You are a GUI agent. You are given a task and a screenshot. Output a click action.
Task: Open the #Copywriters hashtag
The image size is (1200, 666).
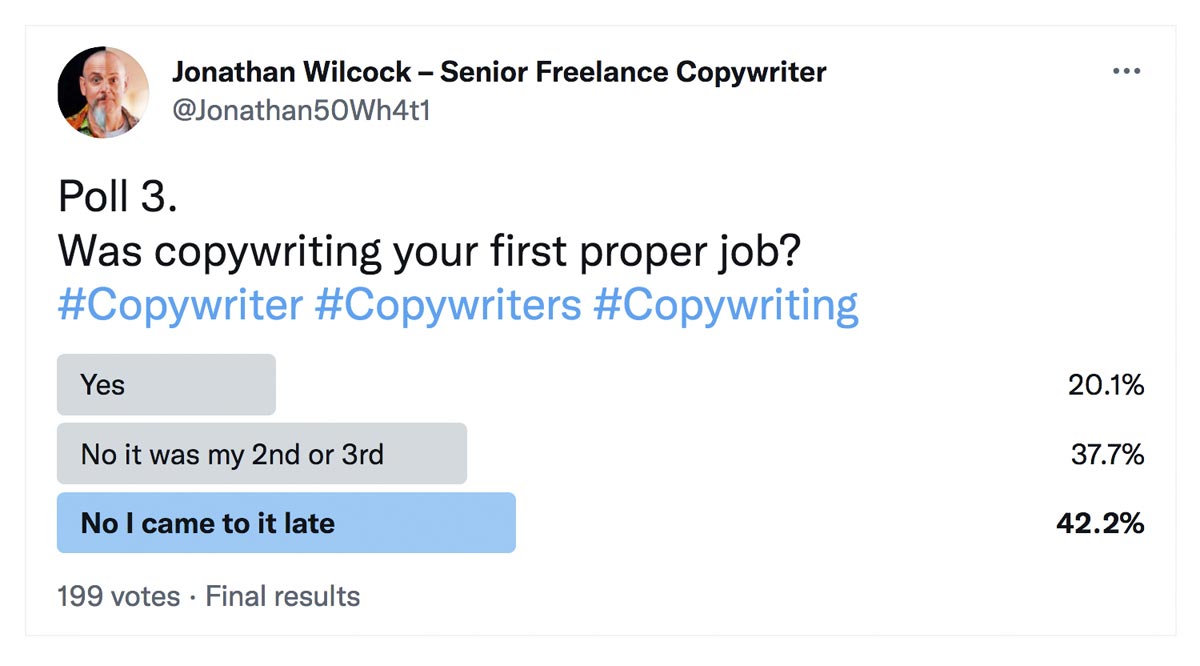click(x=447, y=305)
